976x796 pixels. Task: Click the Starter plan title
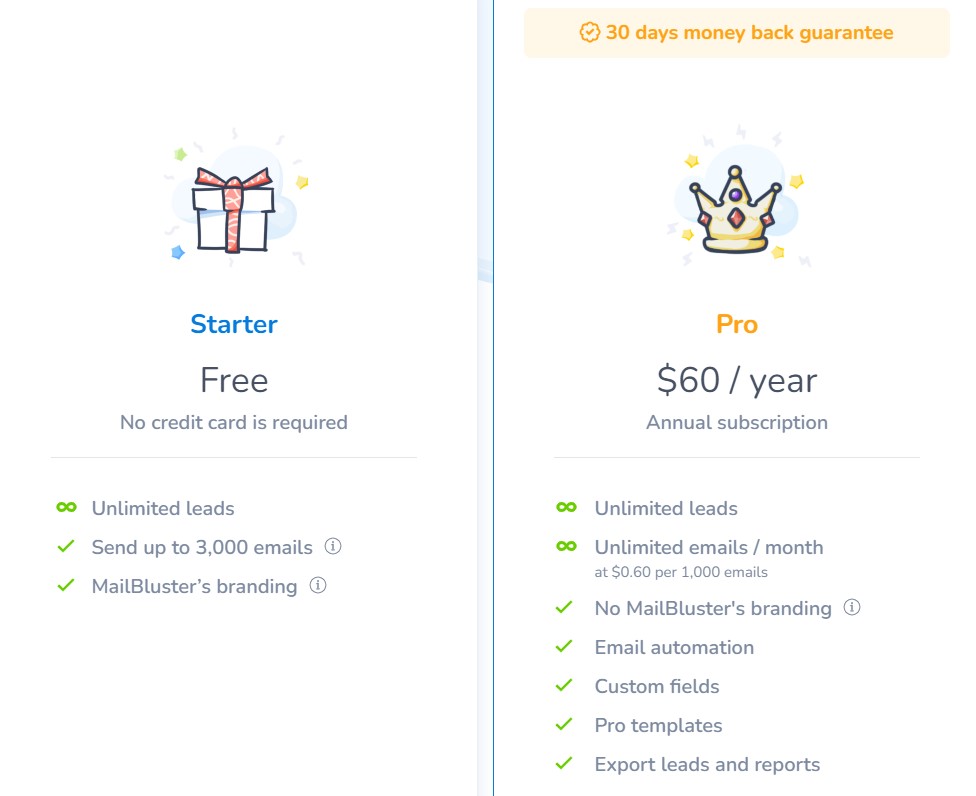coord(234,324)
